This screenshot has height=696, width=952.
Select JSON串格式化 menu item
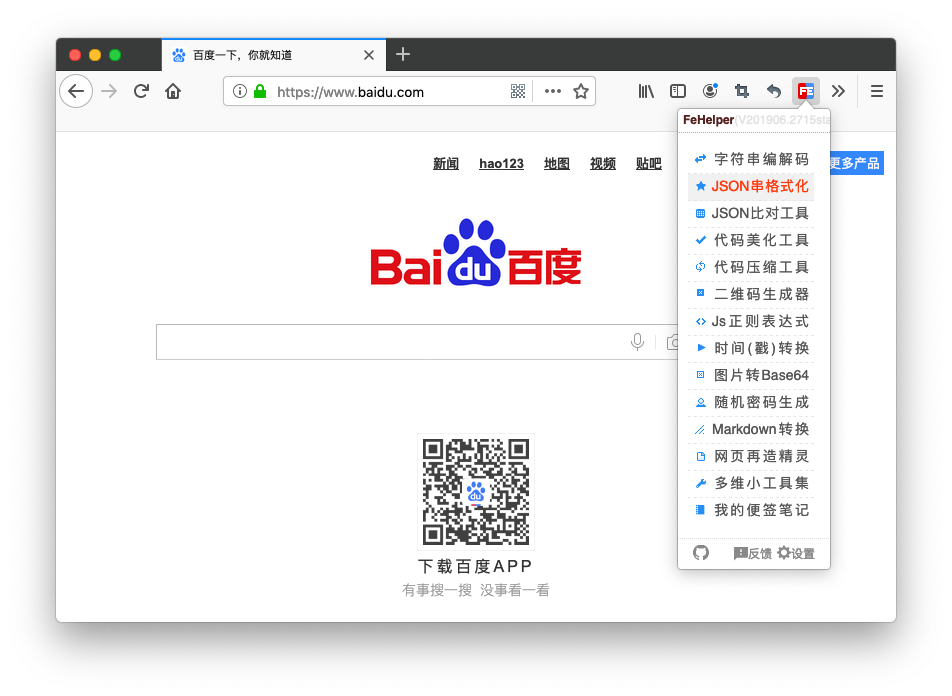(750, 186)
